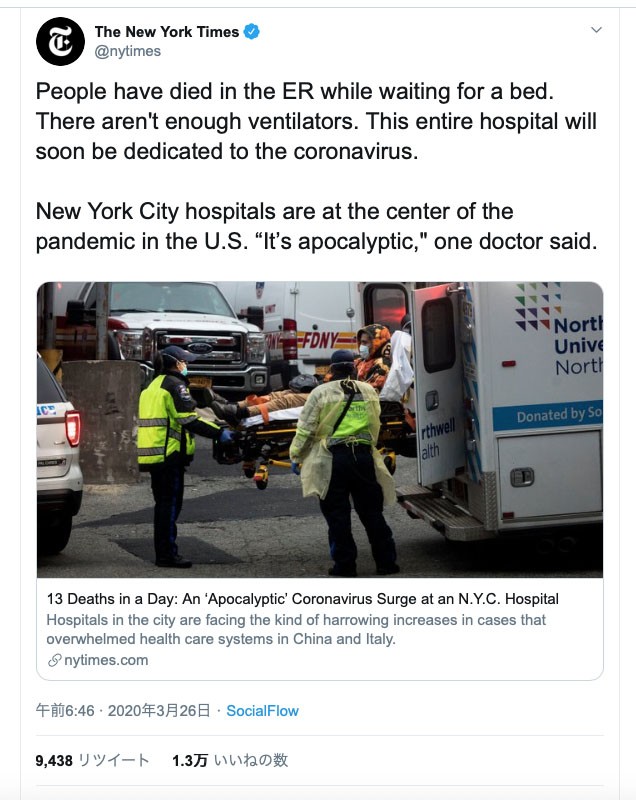The height and width of the screenshot is (800, 636).
Task: Visit the @nytimes handle
Action: (x=128, y=52)
